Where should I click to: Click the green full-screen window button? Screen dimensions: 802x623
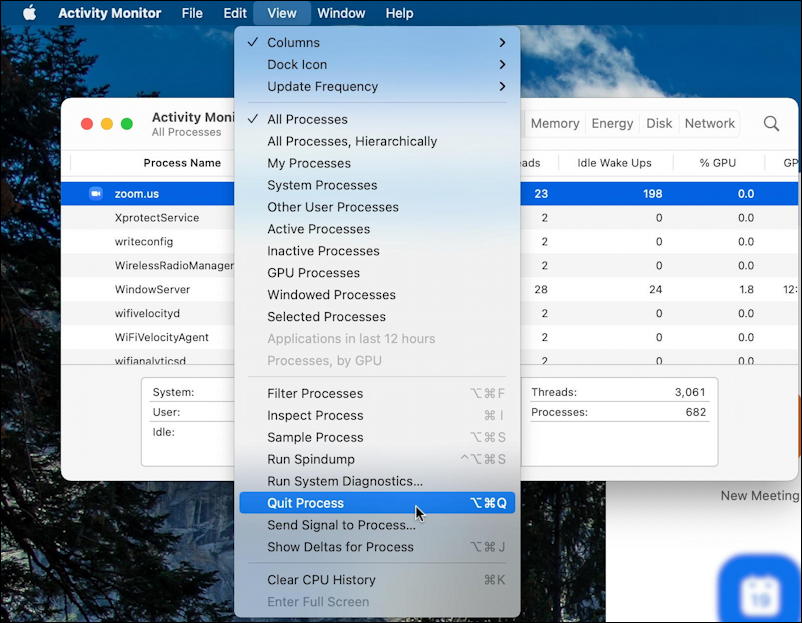(126, 124)
